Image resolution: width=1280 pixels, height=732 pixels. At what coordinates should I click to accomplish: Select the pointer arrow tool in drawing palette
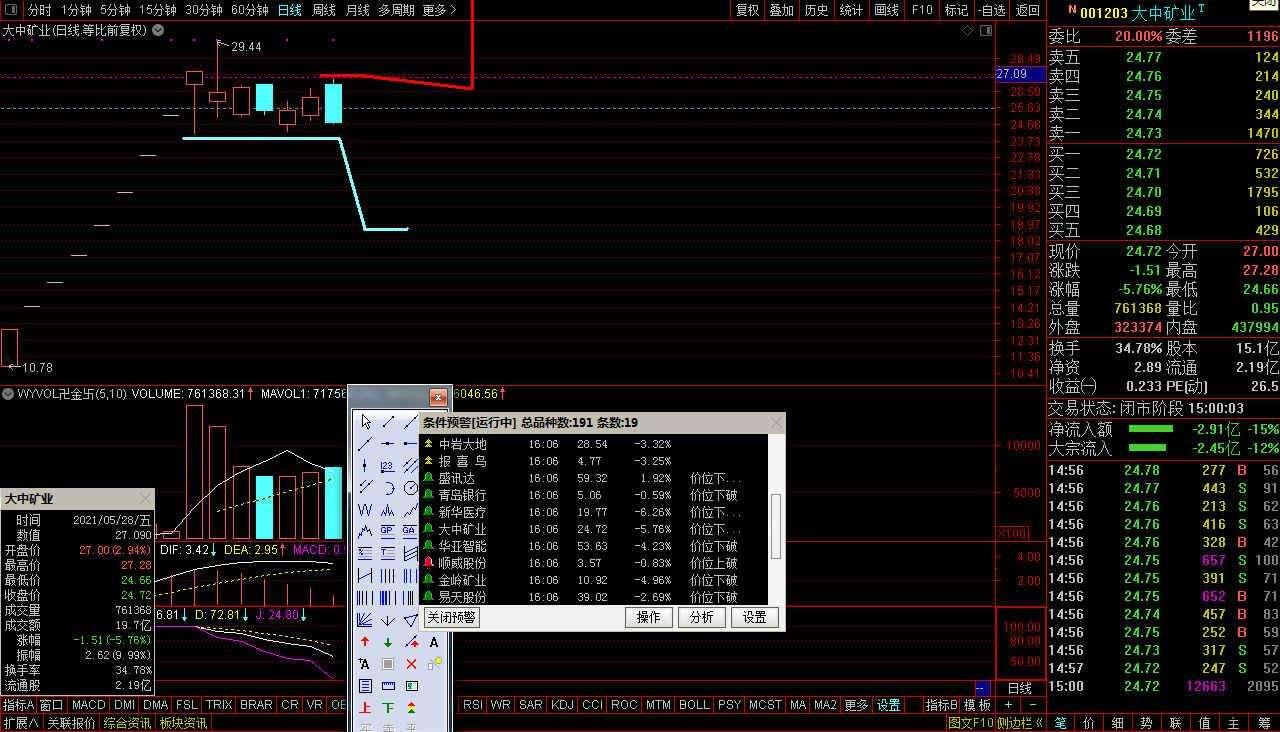tap(365, 421)
